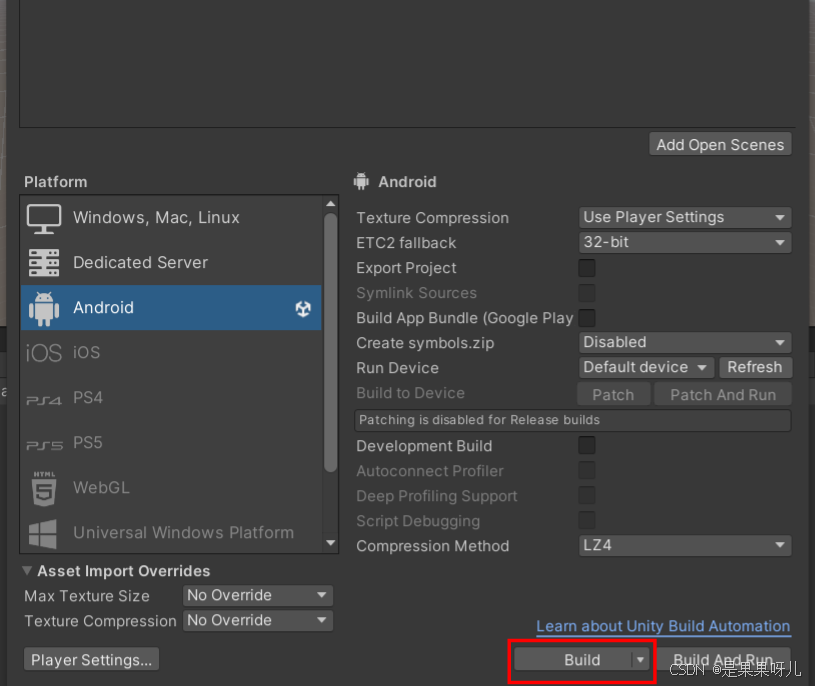Viewport: 815px width, 686px height.
Task: Click the ETC2 fallback label
Action: click(406, 243)
